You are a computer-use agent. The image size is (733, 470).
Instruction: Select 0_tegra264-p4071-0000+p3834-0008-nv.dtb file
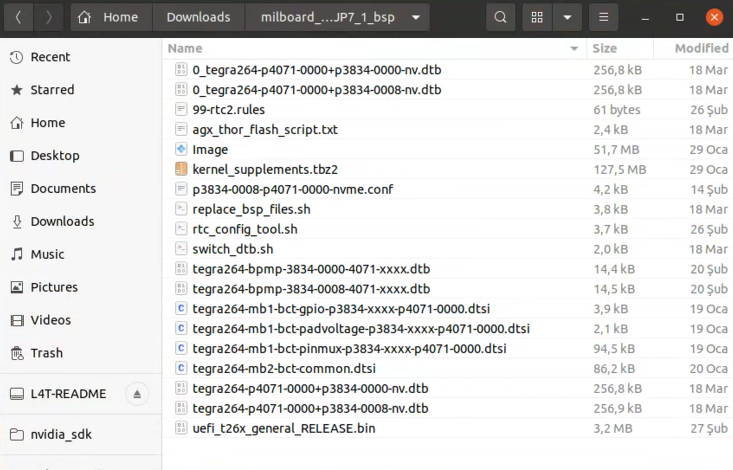point(448,90)
